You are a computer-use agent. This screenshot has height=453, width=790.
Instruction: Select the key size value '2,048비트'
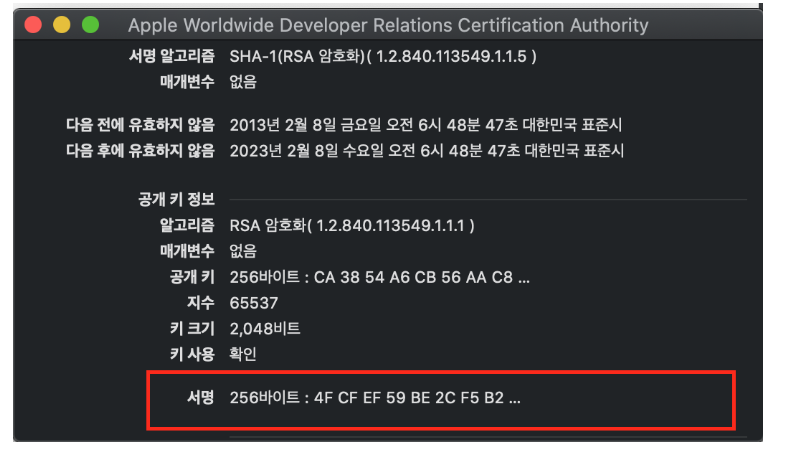(265, 329)
